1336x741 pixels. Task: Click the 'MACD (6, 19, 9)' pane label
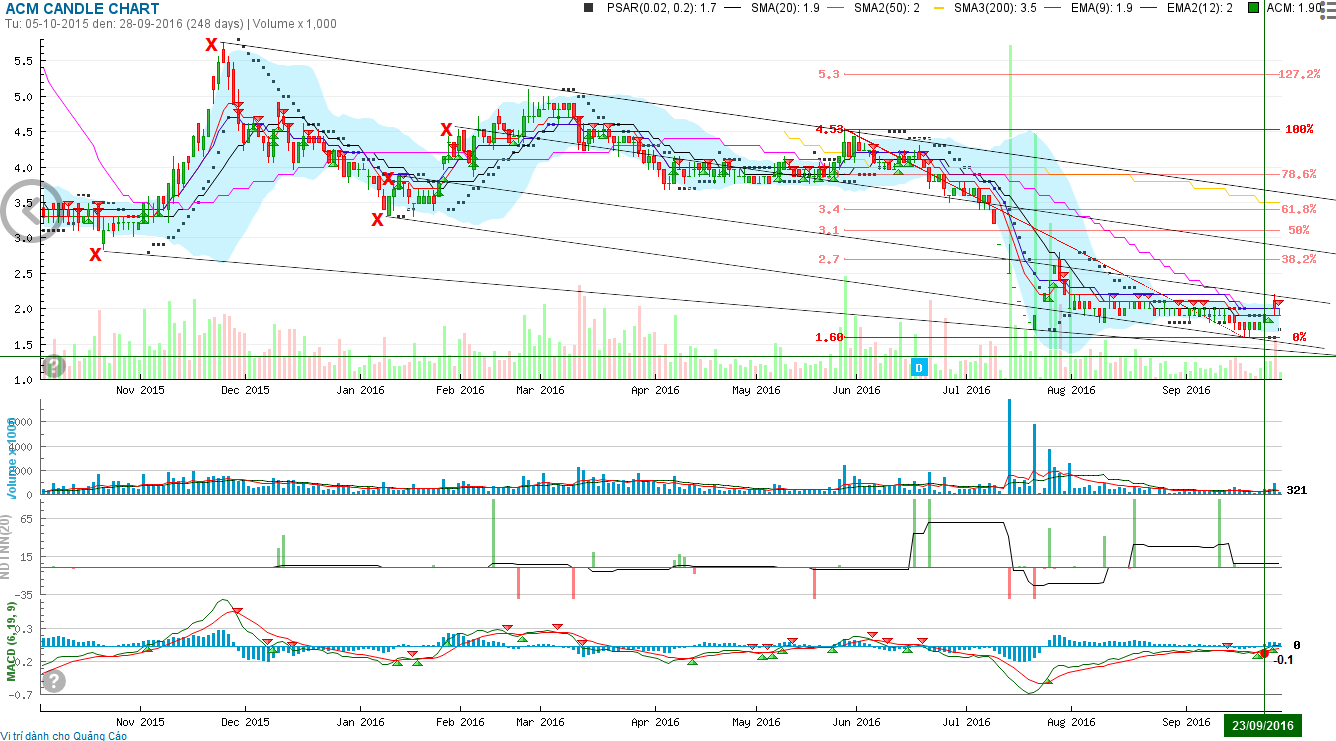coord(13,641)
